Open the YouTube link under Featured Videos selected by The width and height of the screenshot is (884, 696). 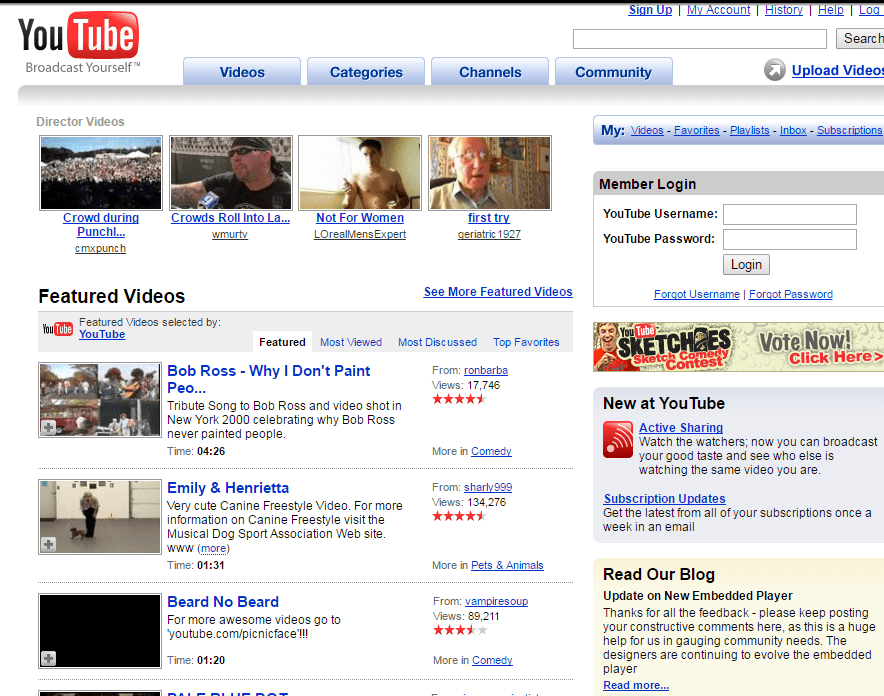click(x=101, y=334)
